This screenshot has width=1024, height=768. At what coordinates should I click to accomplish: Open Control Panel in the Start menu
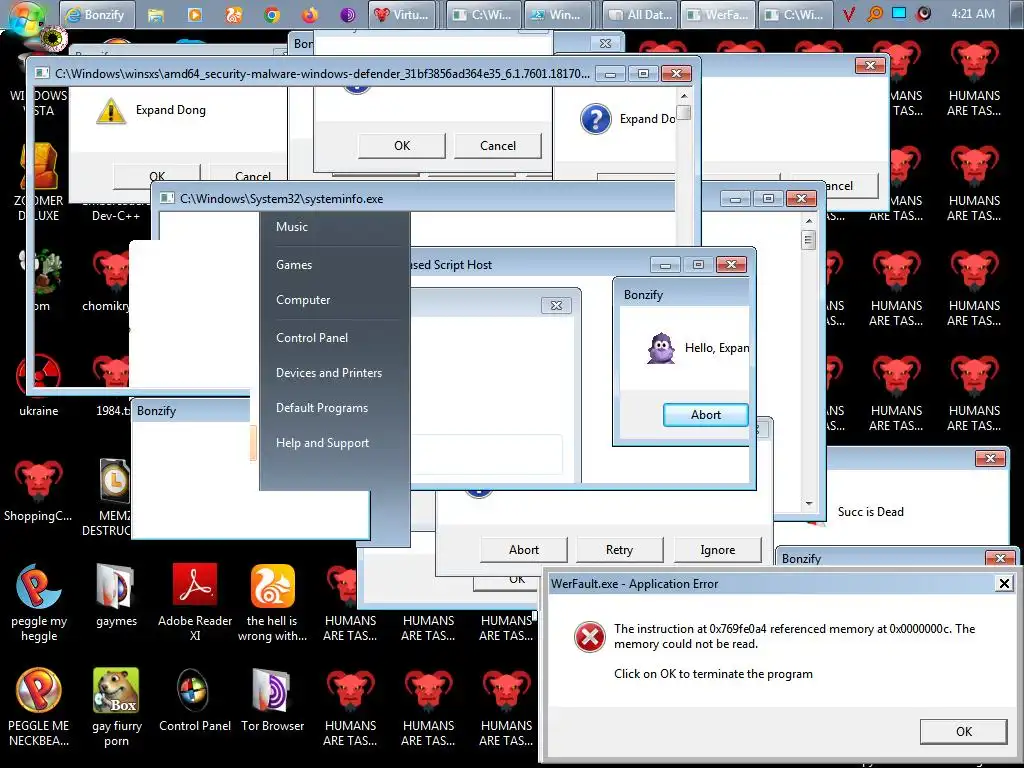point(312,338)
